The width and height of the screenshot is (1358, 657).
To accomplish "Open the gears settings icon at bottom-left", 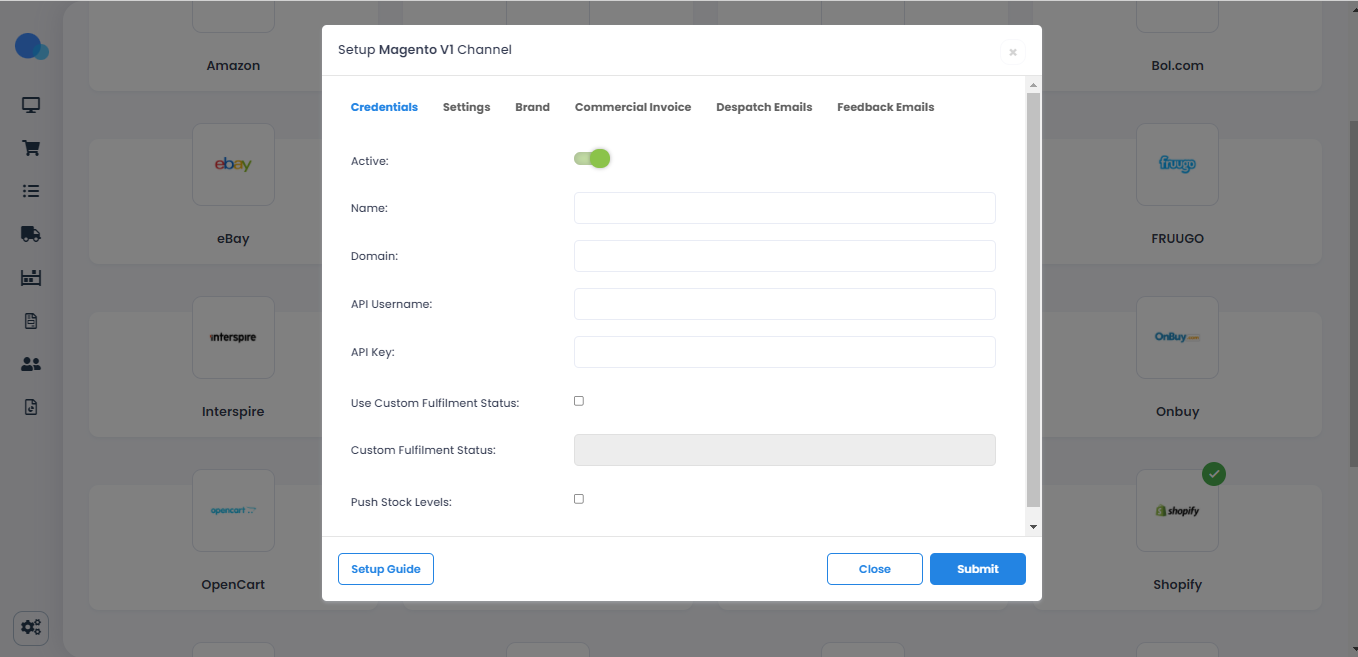I will (x=31, y=628).
